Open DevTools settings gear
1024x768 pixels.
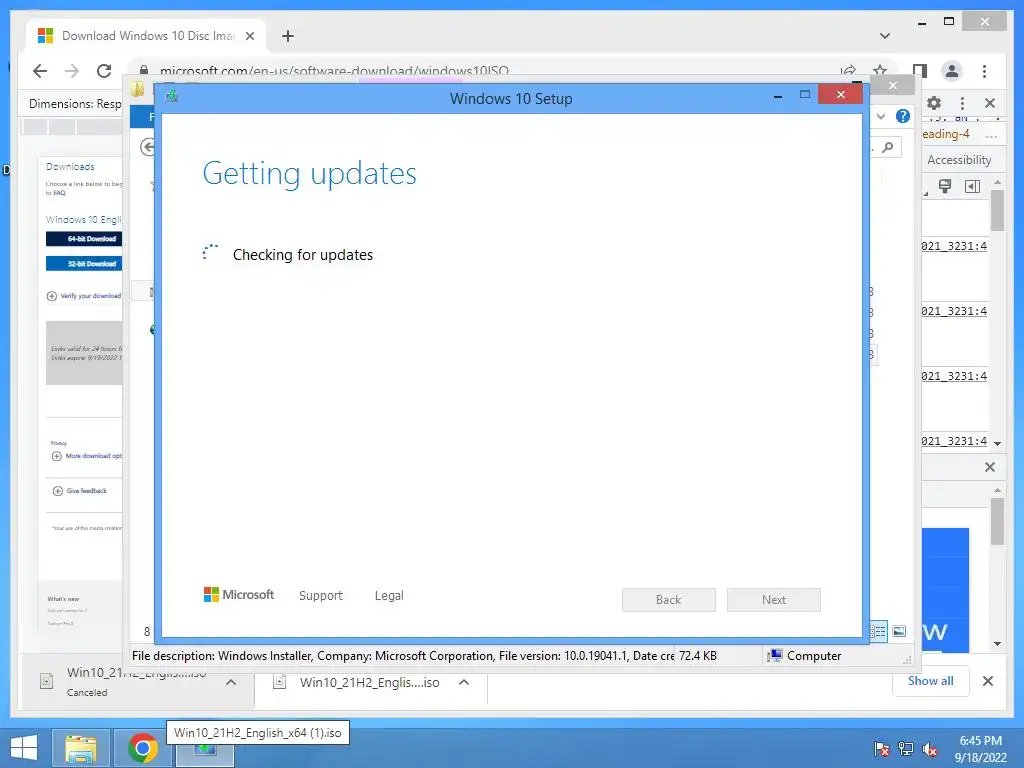click(x=934, y=103)
